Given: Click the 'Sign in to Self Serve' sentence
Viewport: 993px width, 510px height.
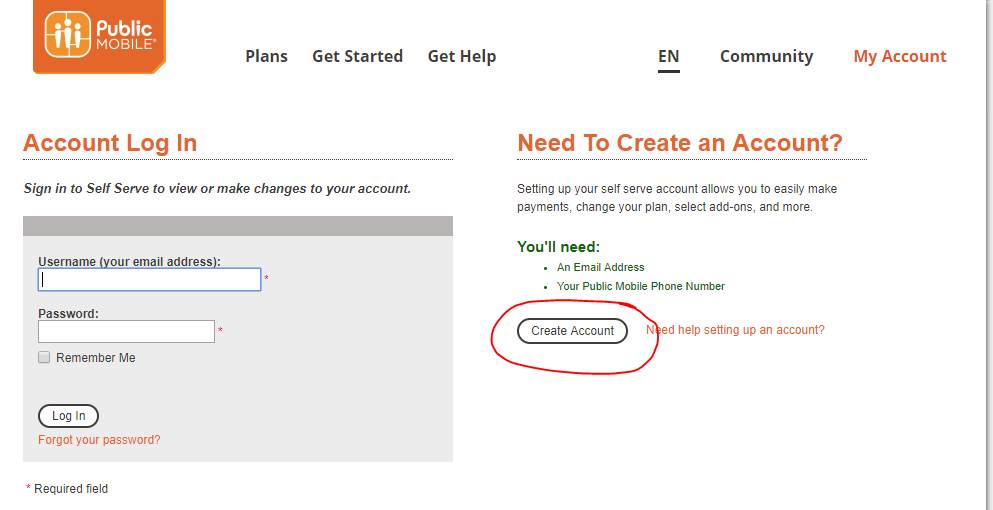Looking at the screenshot, I should pyautogui.click(x=217, y=189).
